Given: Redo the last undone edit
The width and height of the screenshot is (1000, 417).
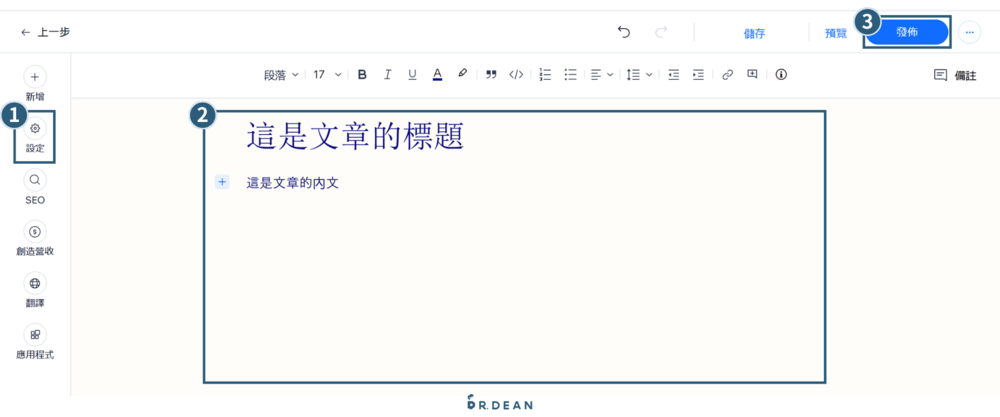Looking at the screenshot, I should 661,32.
